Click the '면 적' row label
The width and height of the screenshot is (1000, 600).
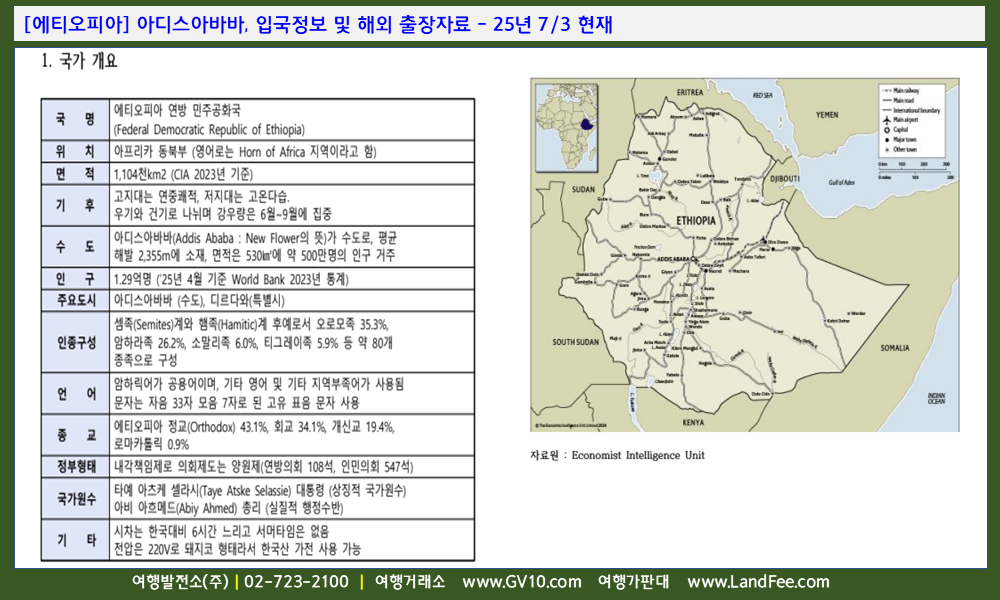pos(75,174)
